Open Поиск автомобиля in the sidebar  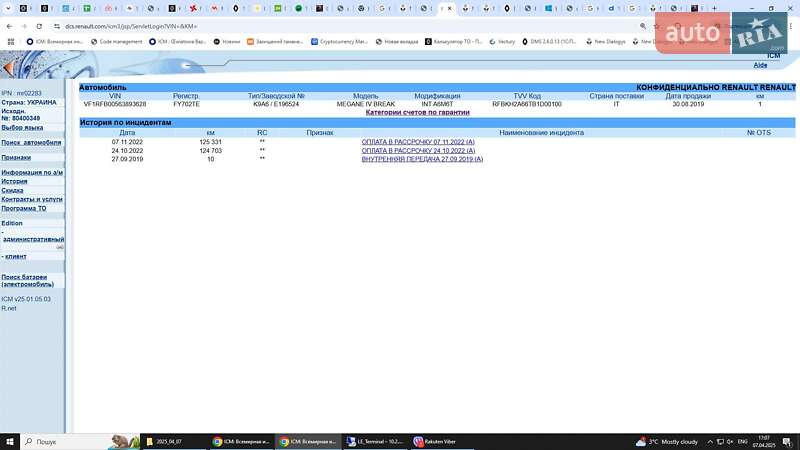[x=31, y=142]
